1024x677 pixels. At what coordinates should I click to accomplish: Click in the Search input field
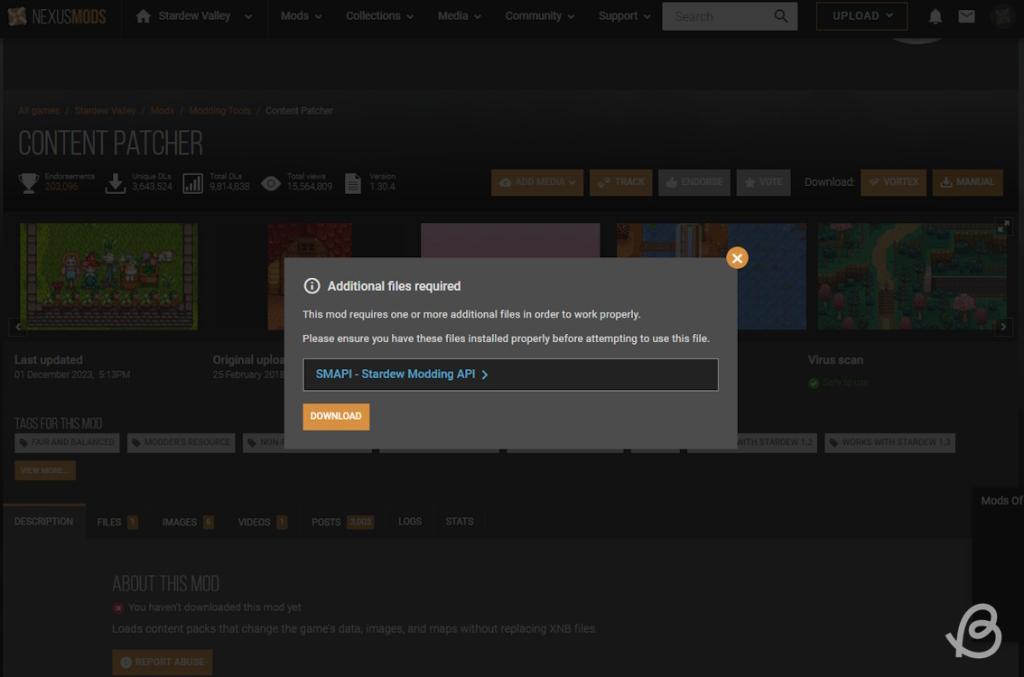point(715,16)
